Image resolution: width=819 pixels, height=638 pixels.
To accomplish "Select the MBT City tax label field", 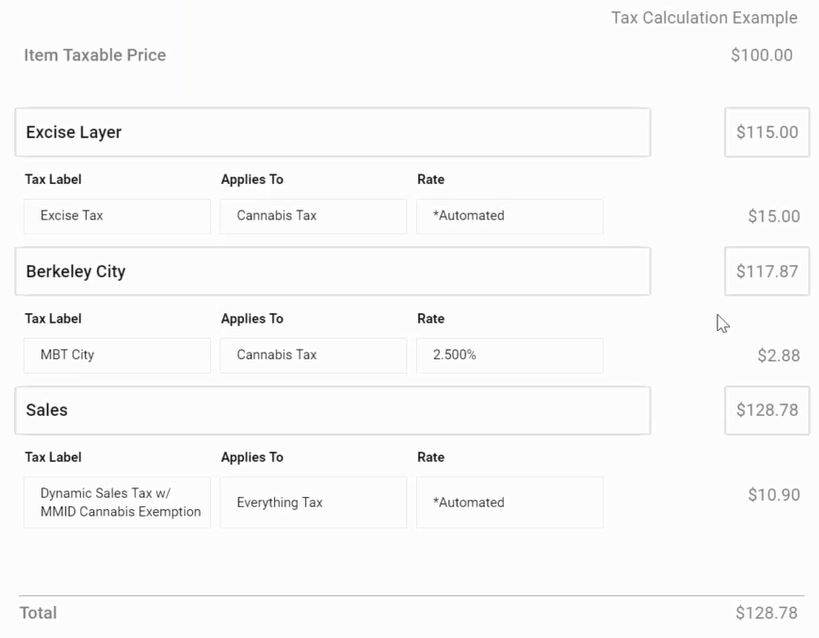I will click(117, 355).
